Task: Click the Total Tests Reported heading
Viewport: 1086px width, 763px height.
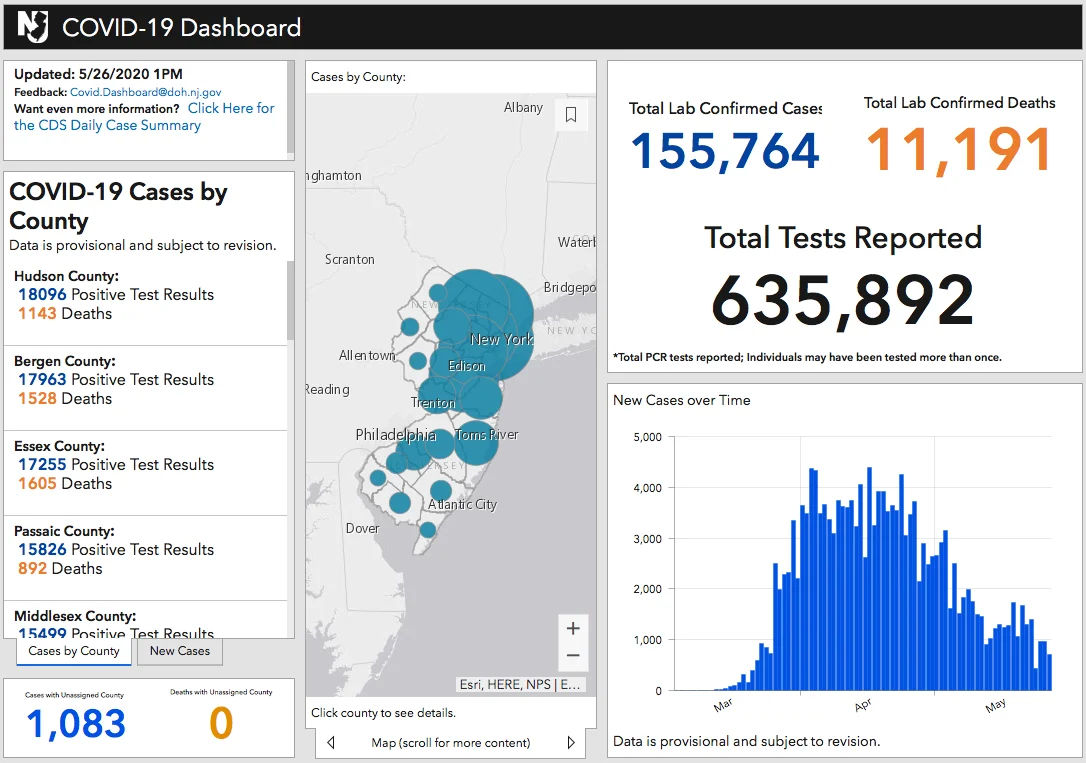Action: (x=844, y=237)
